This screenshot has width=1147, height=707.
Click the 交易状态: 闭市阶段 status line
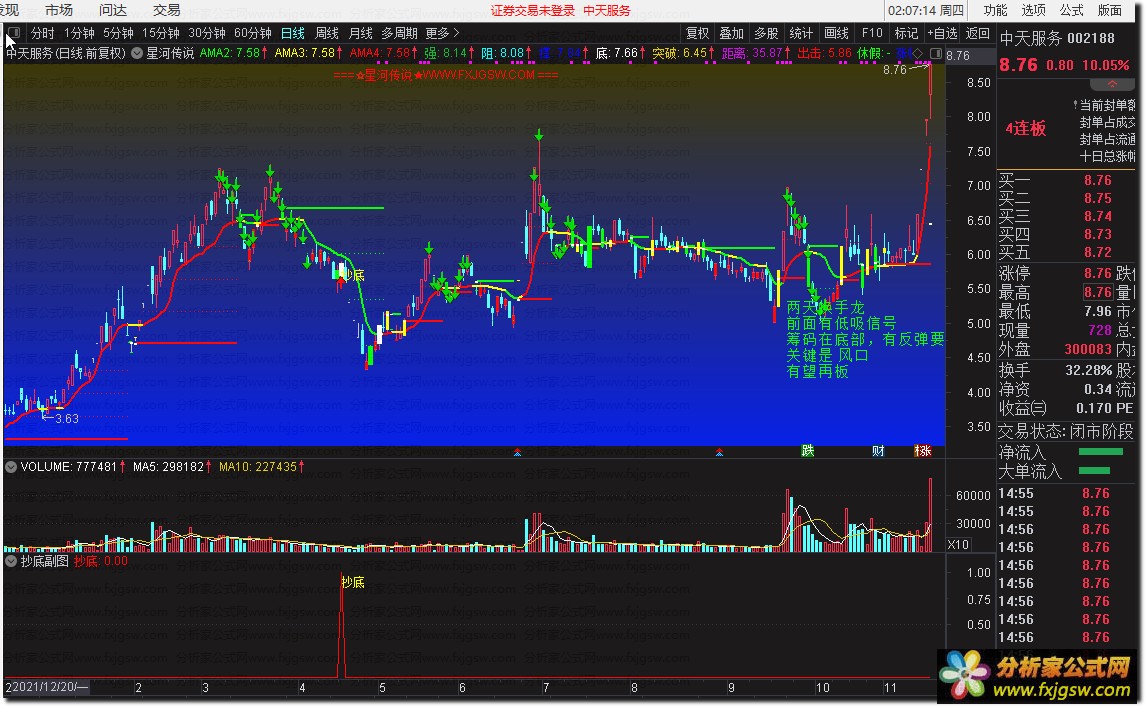tap(1066, 431)
